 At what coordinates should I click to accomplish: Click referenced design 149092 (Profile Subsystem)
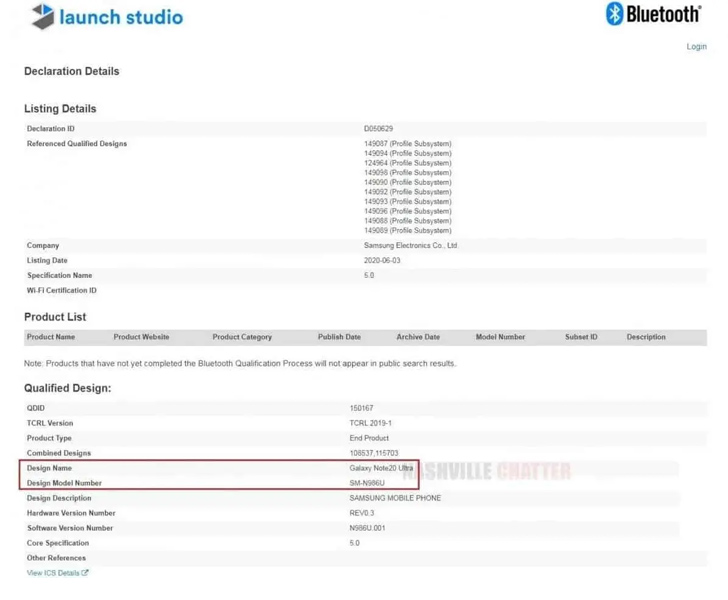407,192
